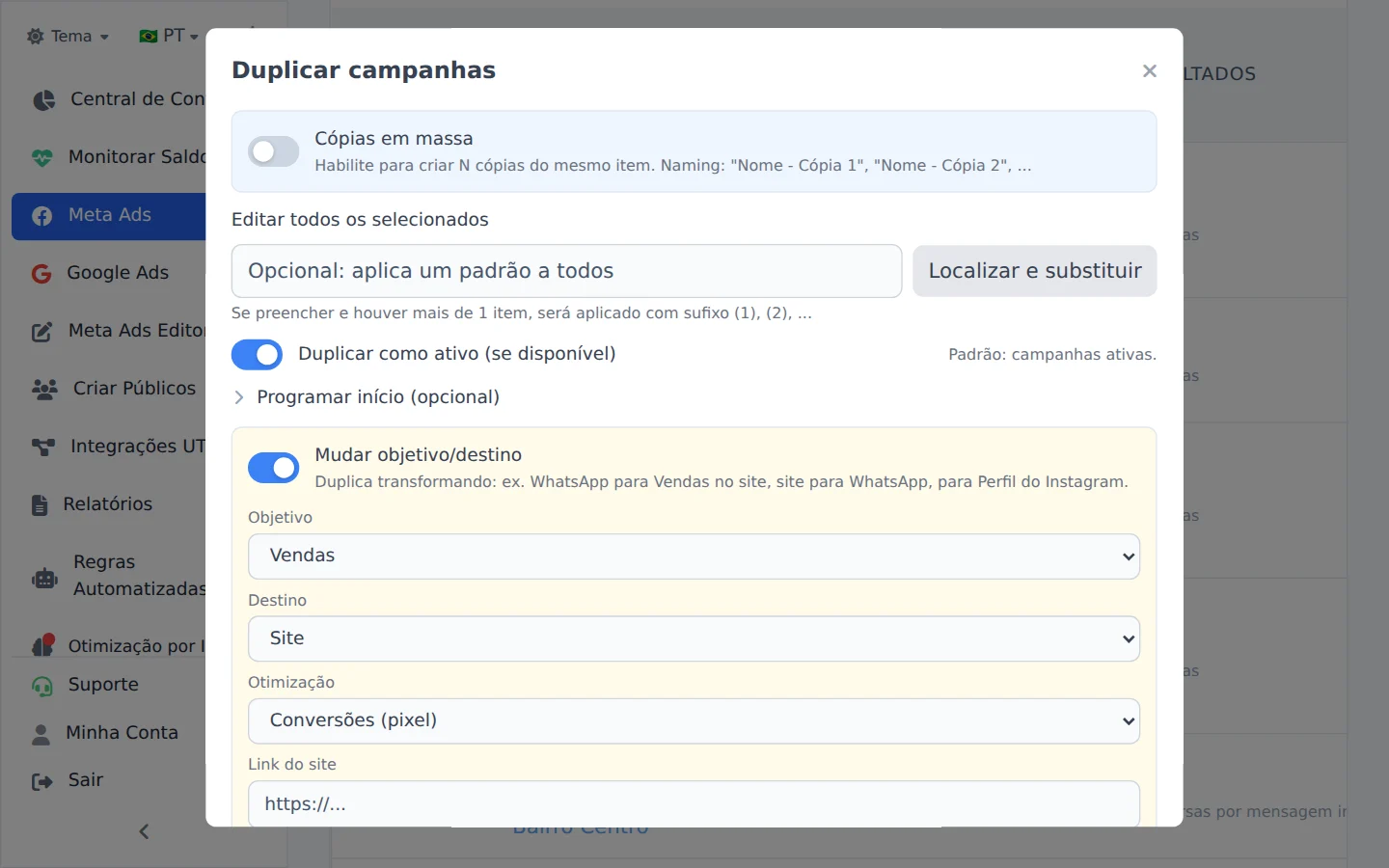
Task: Disable the Mudar objetivo/destino switch
Action: (x=274, y=468)
